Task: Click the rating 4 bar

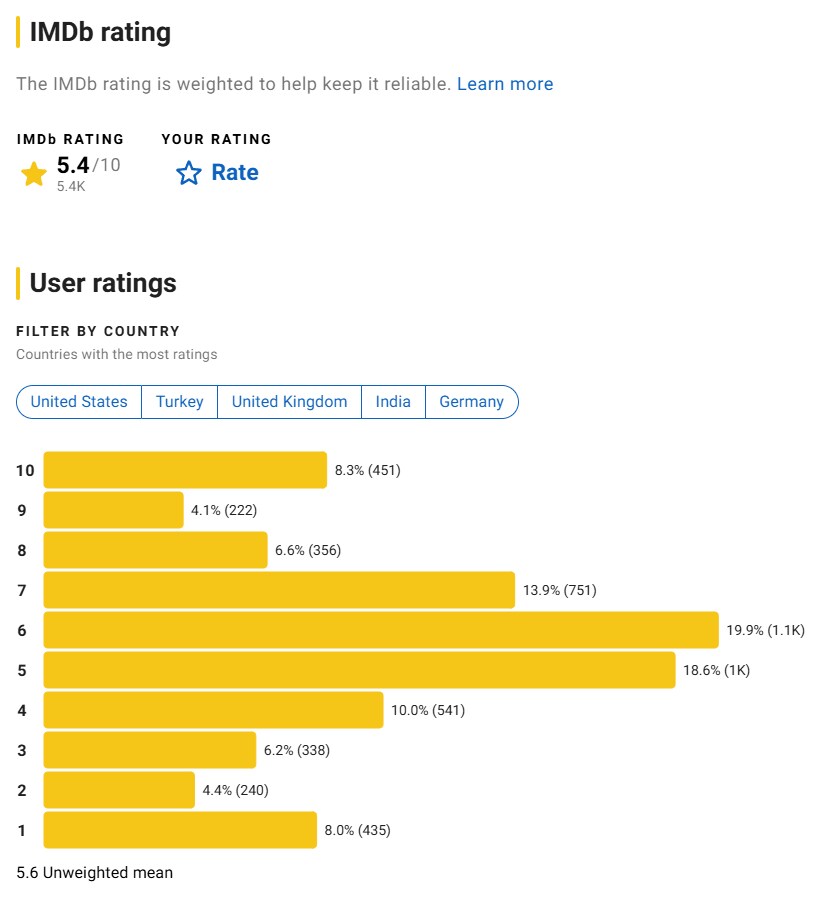Action: coord(210,710)
